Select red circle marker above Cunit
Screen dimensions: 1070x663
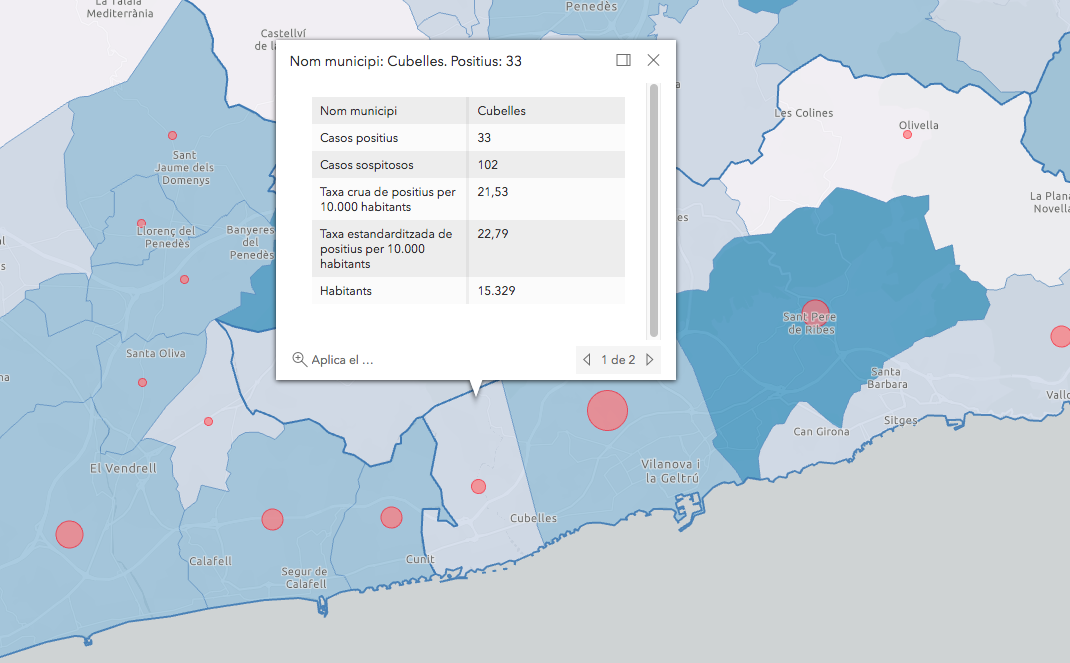pyautogui.click(x=391, y=517)
